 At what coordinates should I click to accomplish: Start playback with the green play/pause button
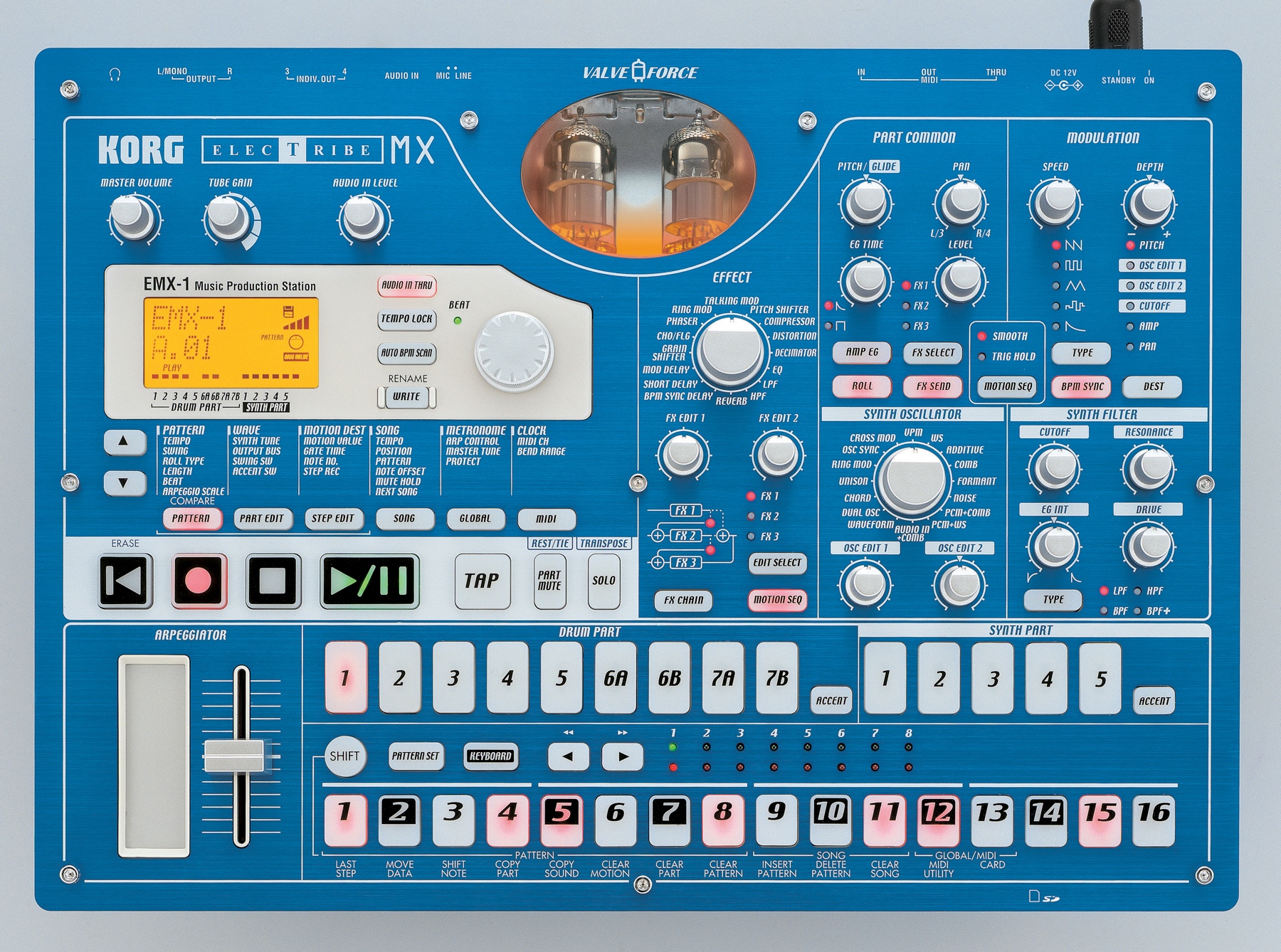[369, 581]
